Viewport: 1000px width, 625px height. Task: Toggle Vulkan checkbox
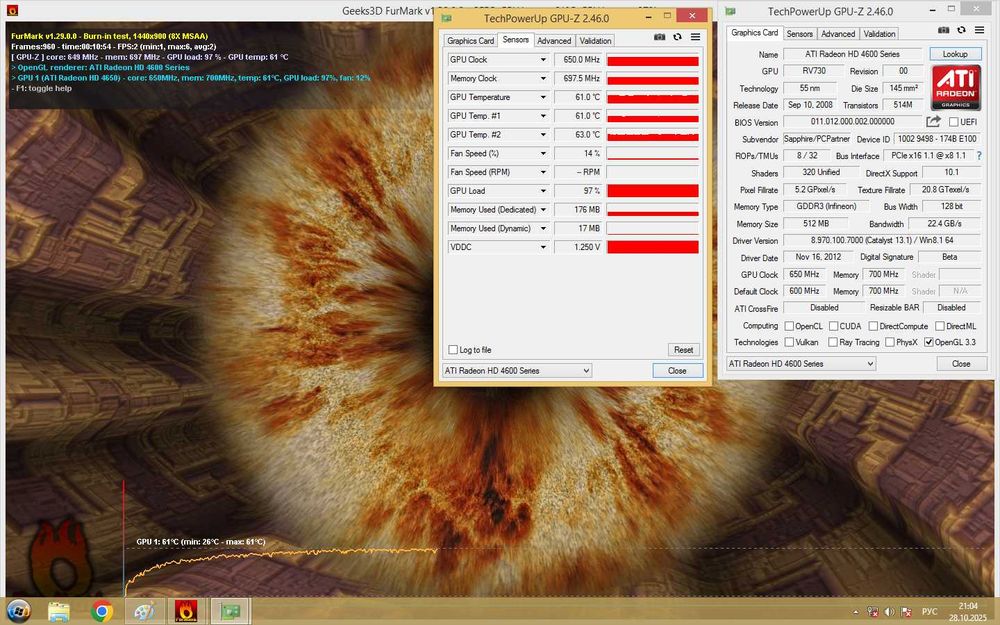coord(789,342)
